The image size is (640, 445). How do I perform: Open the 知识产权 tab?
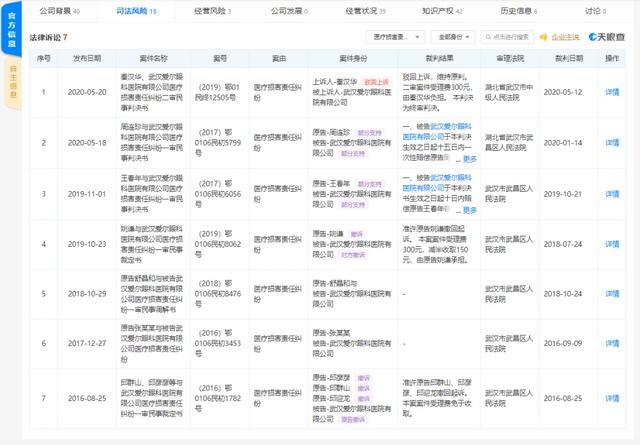(x=442, y=11)
